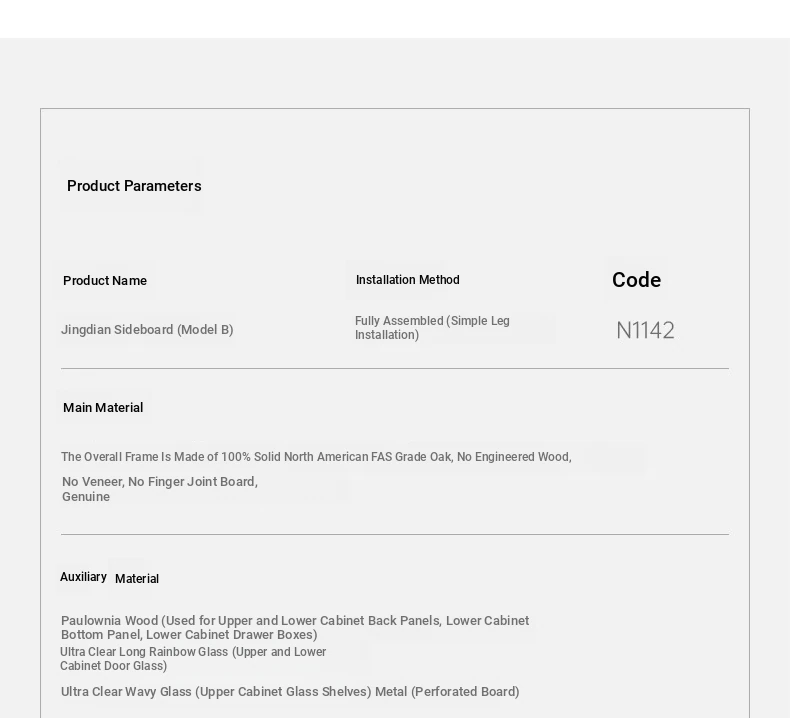Viewport: 790px width, 718px height.
Task: Click the Ultra Clear Wavy Glass text
Action: [x=216, y=692]
